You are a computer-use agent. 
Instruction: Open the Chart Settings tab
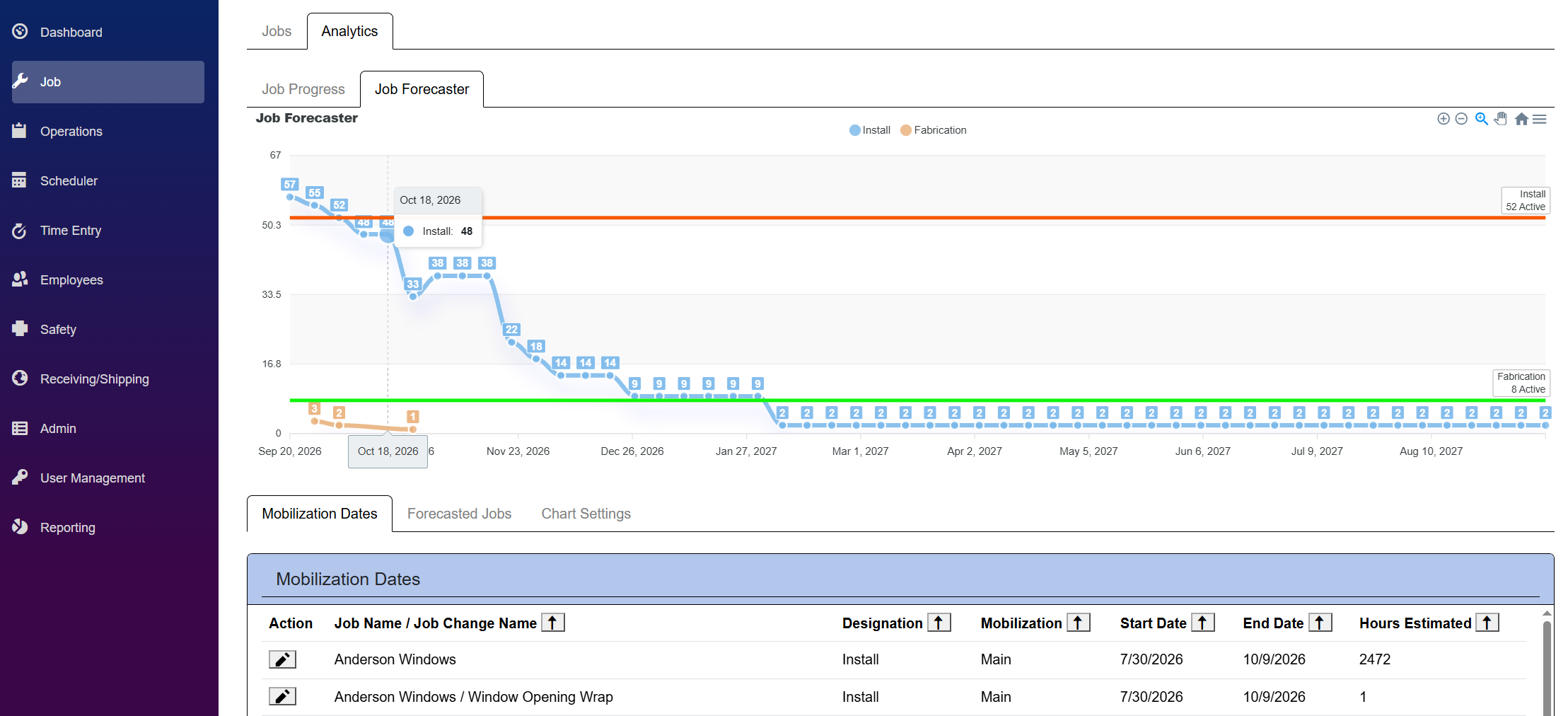click(586, 514)
